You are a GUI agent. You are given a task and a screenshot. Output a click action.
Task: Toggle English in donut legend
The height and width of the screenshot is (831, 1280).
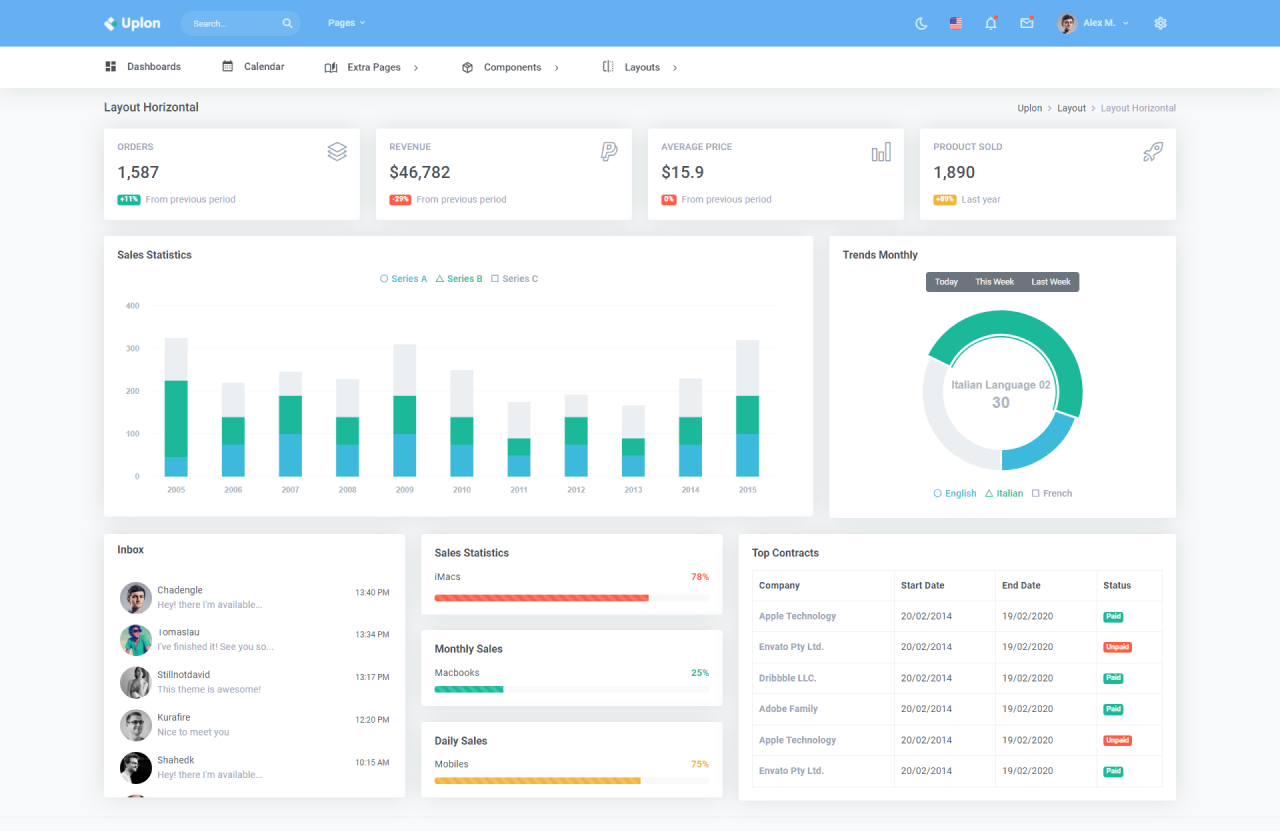coord(955,493)
